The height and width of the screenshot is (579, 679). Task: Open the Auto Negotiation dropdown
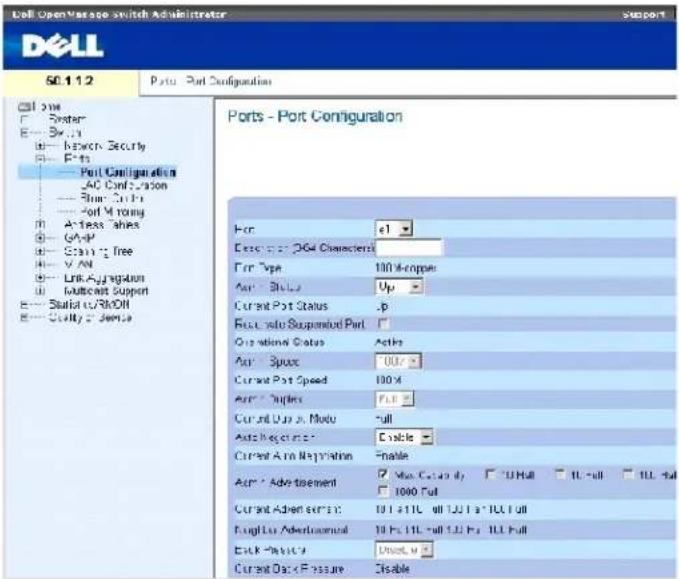coord(404,437)
